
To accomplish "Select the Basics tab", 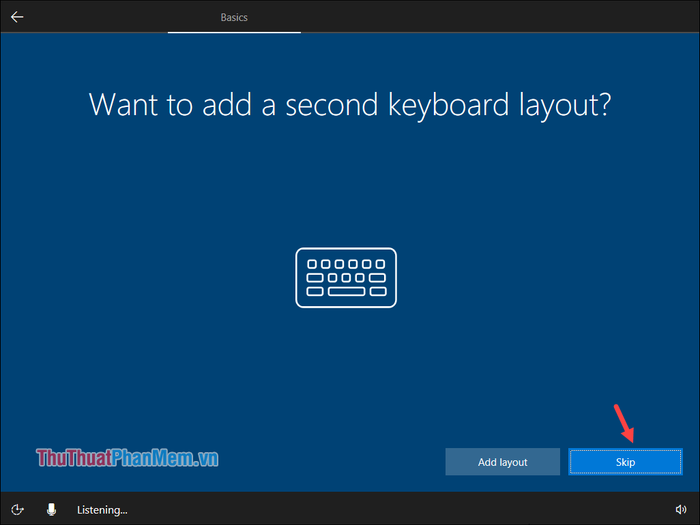I will [234, 17].
